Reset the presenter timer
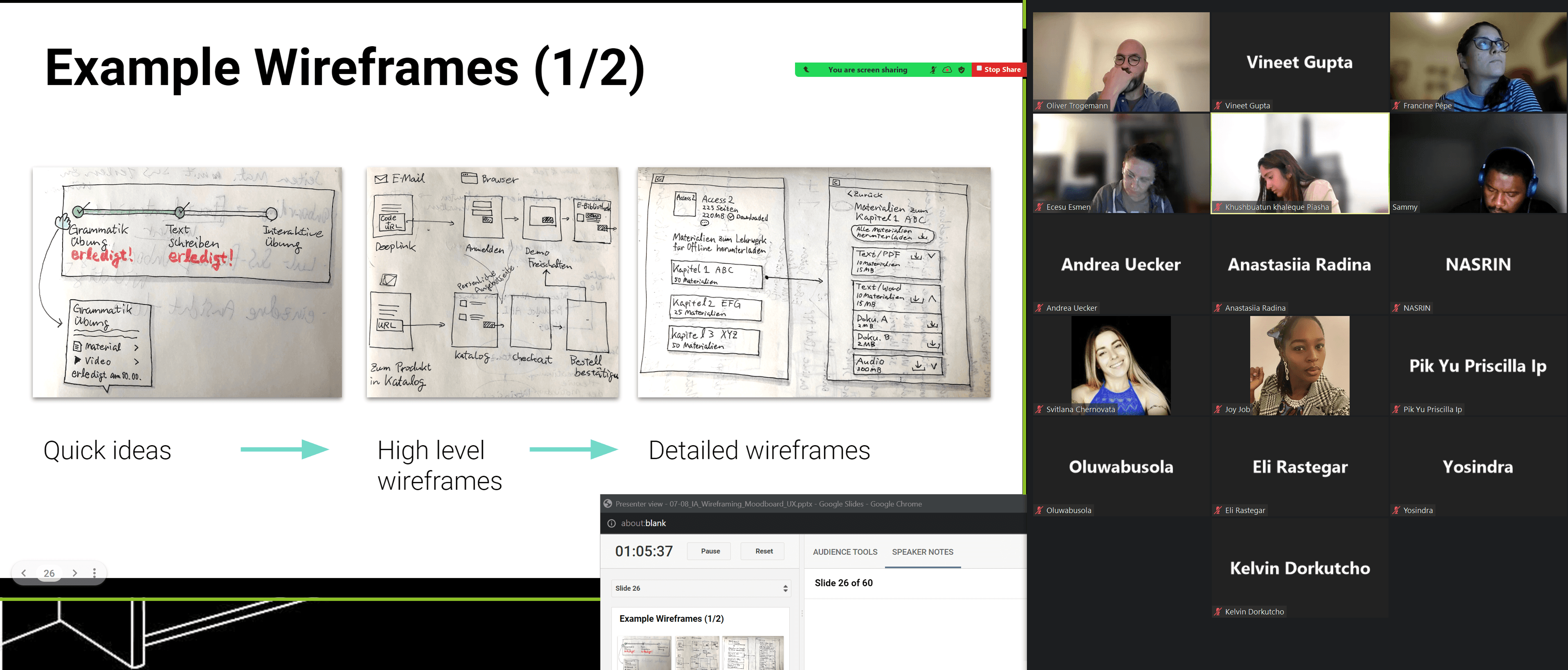The width and height of the screenshot is (1568, 670). (763, 551)
